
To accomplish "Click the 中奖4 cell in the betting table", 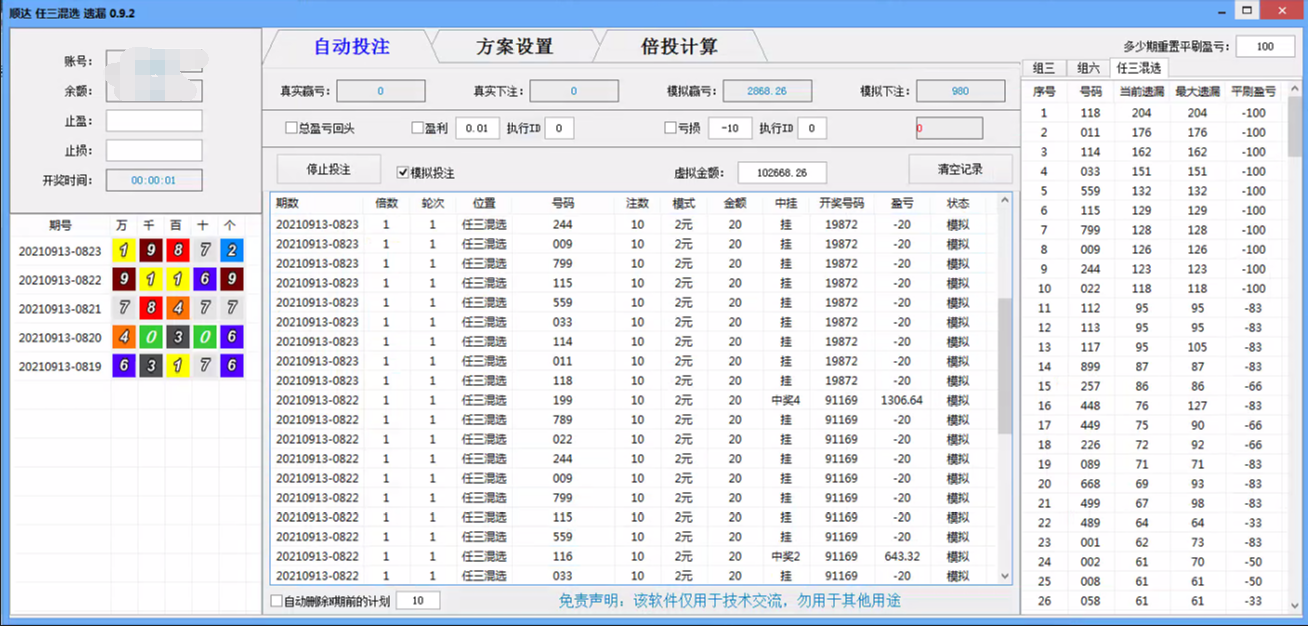I will (x=785, y=400).
